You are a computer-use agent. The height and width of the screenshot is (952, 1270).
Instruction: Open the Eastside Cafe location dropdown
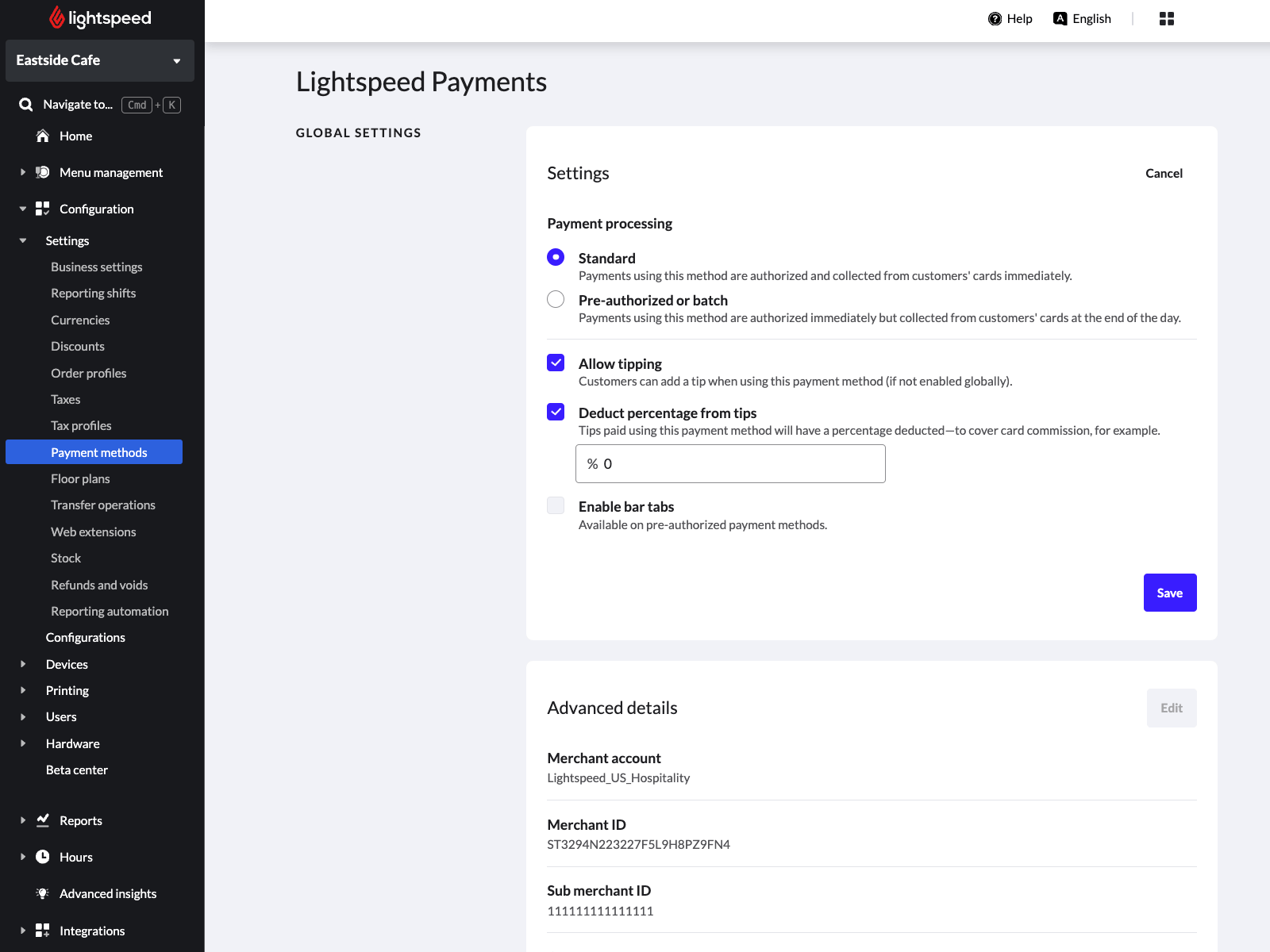[99, 60]
